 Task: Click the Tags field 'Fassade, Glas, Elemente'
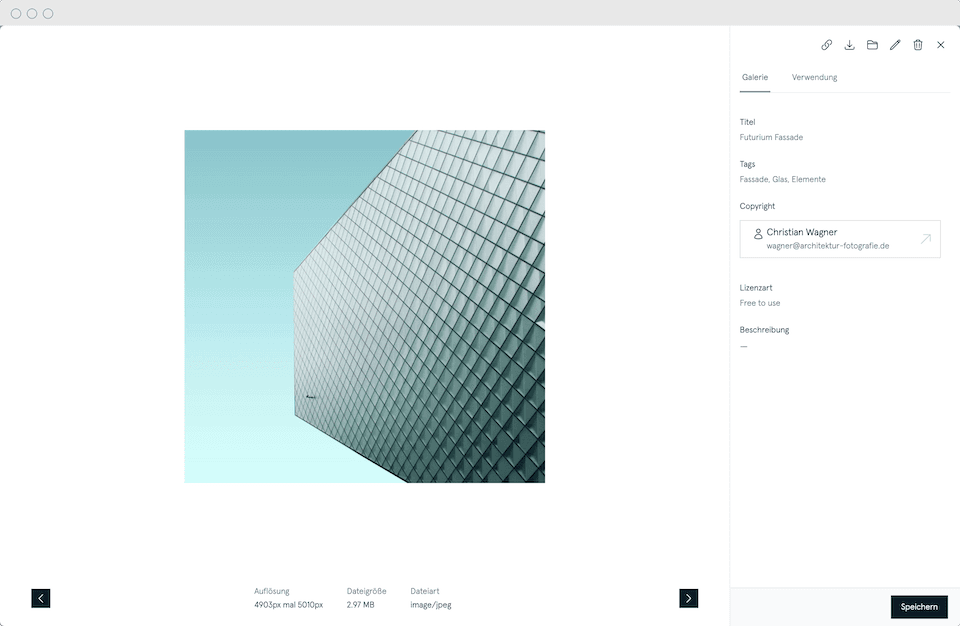[x=782, y=179]
